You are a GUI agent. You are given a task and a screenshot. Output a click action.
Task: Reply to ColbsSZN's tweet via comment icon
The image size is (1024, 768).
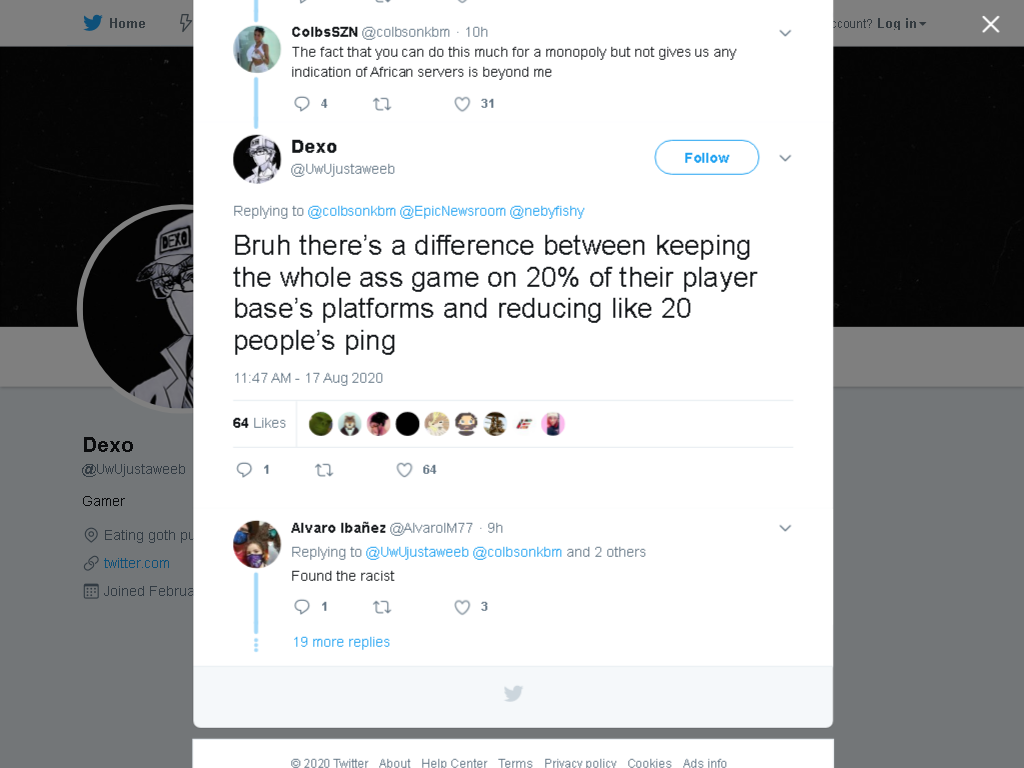[302, 104]
